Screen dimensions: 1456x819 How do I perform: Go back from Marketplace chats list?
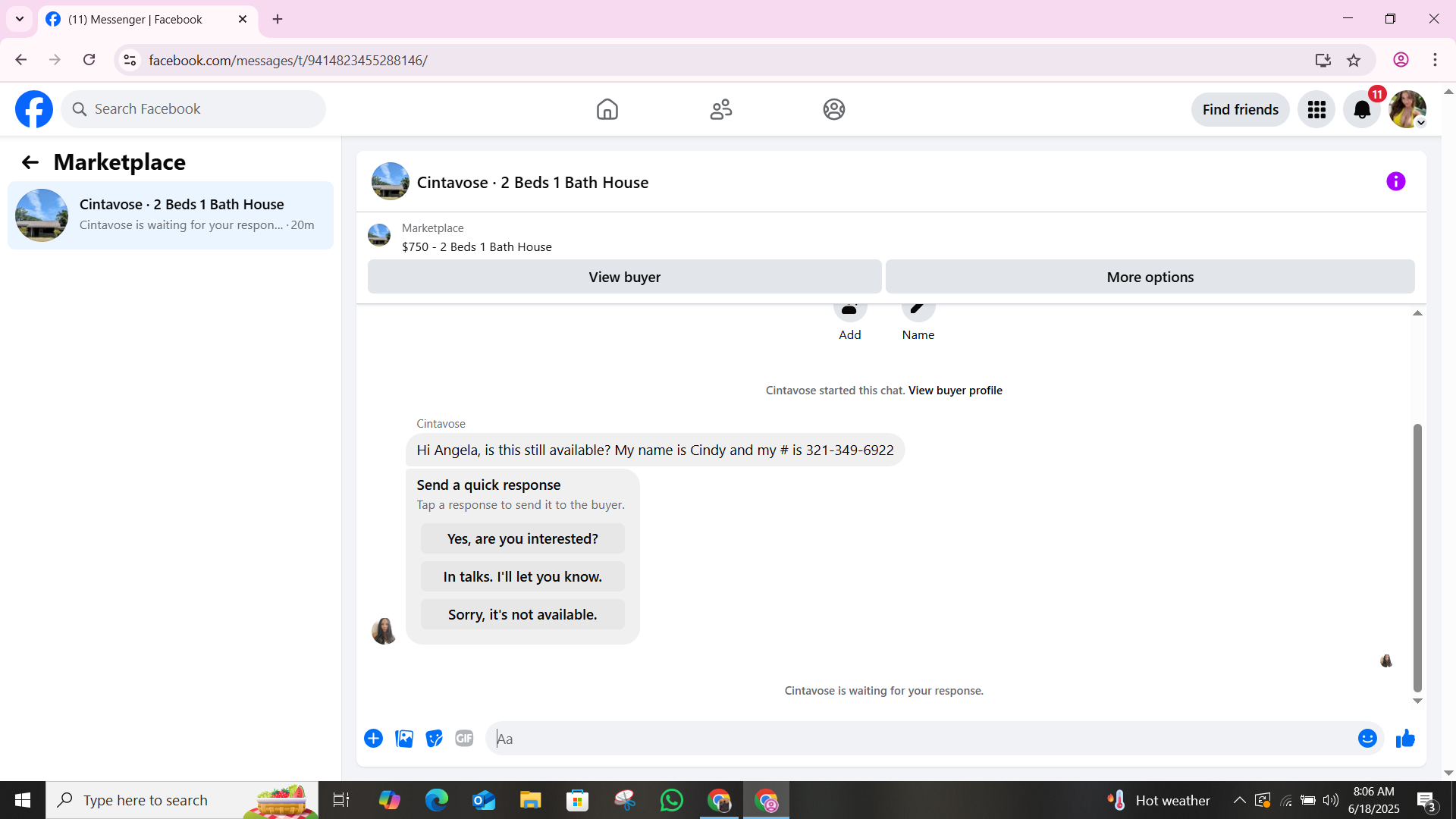click(30, 162)
